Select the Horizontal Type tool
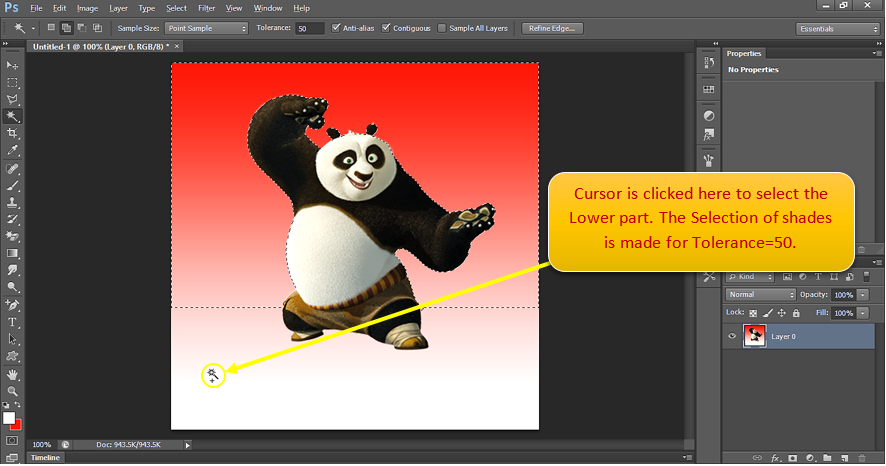886x466 pixels. point(12,322)
